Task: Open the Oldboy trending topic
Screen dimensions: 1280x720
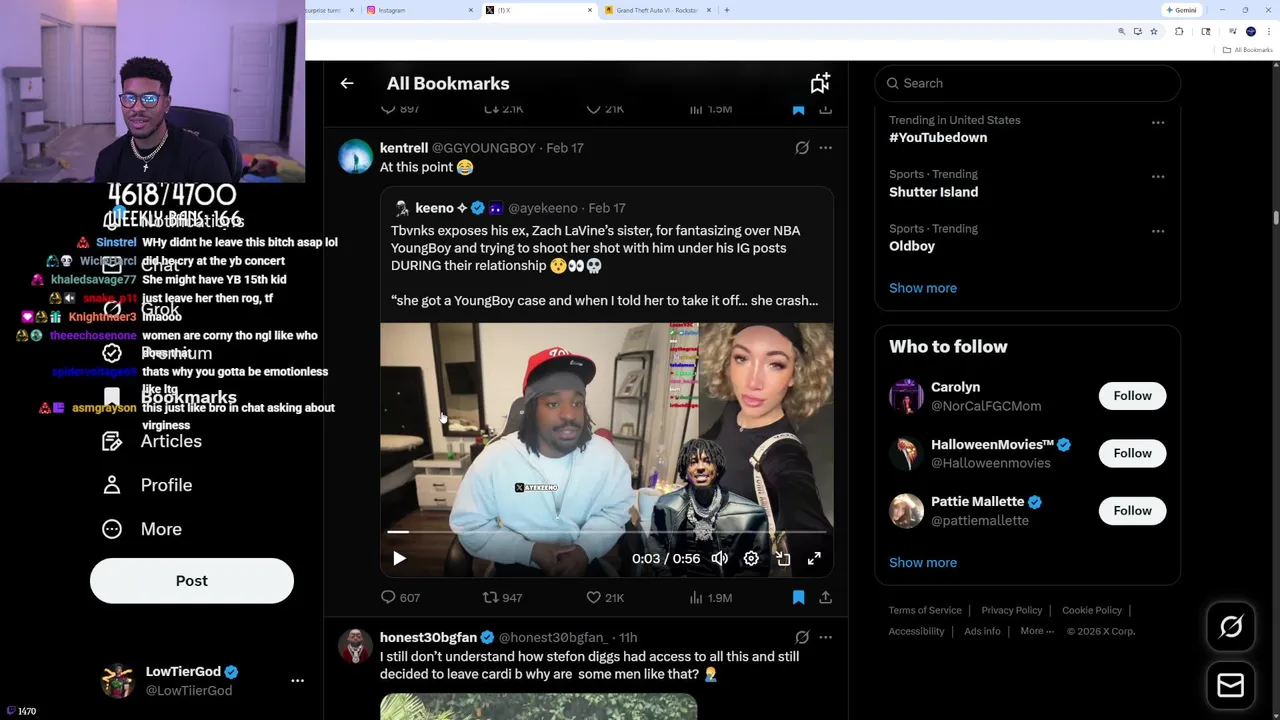Action: (912, 246)
